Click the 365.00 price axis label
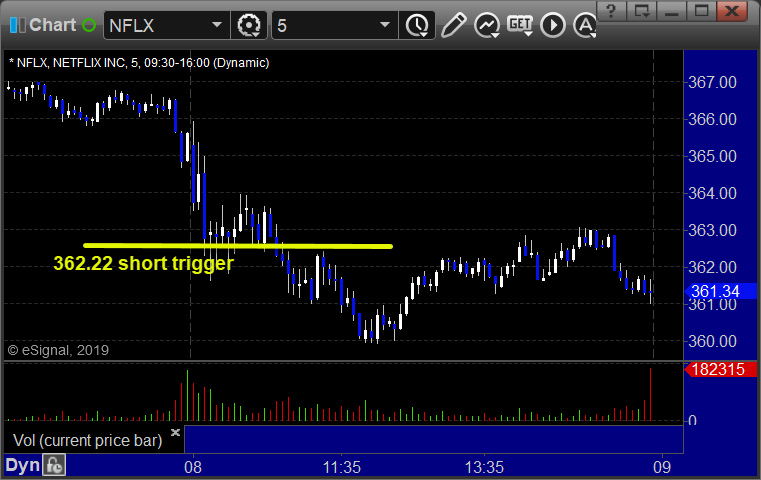This screenshot has height=480, width=761. click(712, 156)
